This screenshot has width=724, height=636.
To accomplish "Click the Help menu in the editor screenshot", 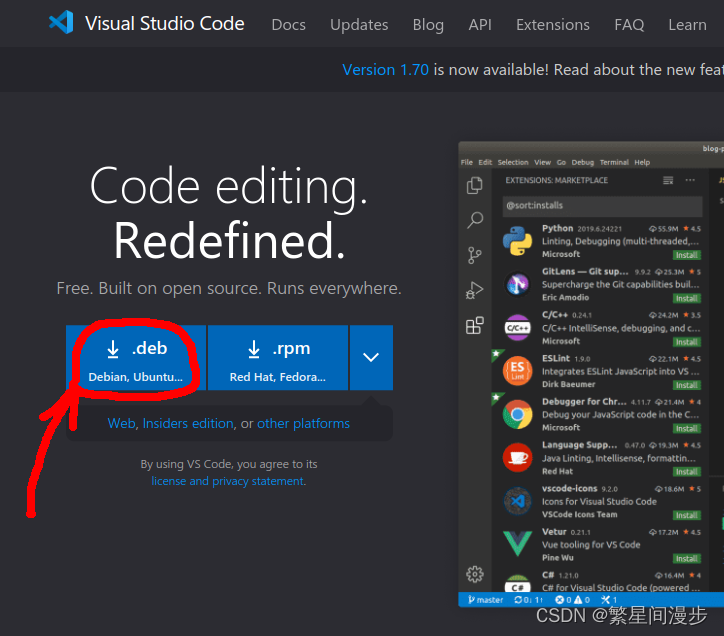I will [642, 162].
